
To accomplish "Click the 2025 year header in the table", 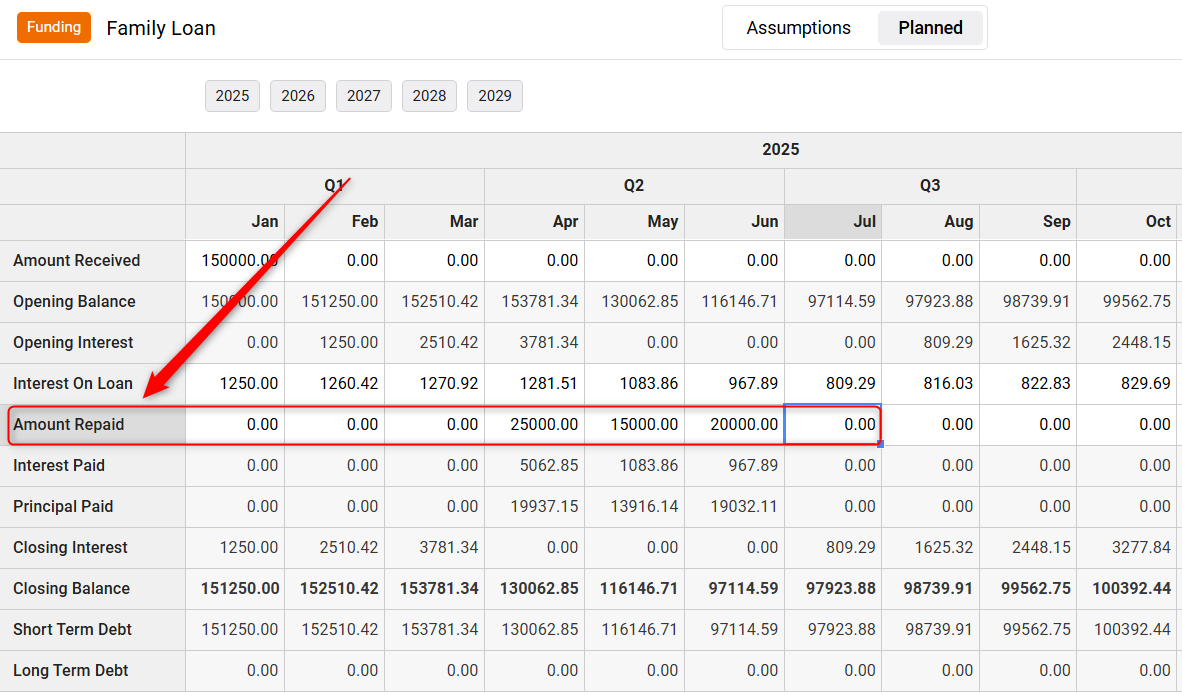I will [780, 150].
